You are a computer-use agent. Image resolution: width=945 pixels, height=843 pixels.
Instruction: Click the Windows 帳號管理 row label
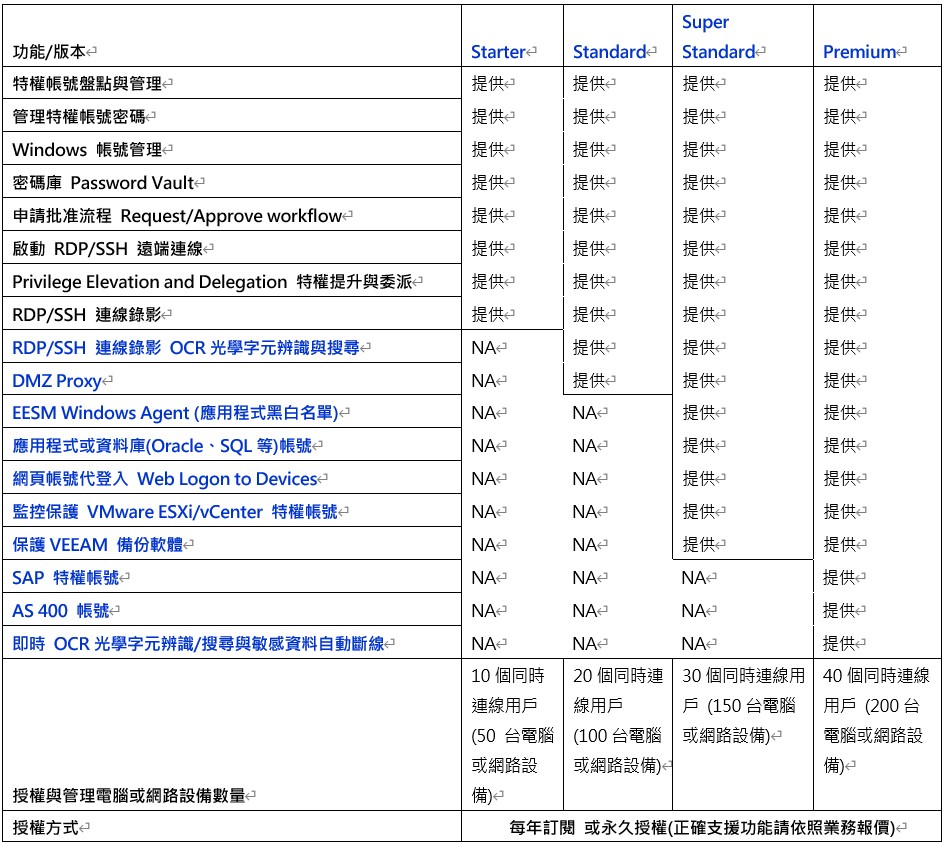[x=87, y=149]
